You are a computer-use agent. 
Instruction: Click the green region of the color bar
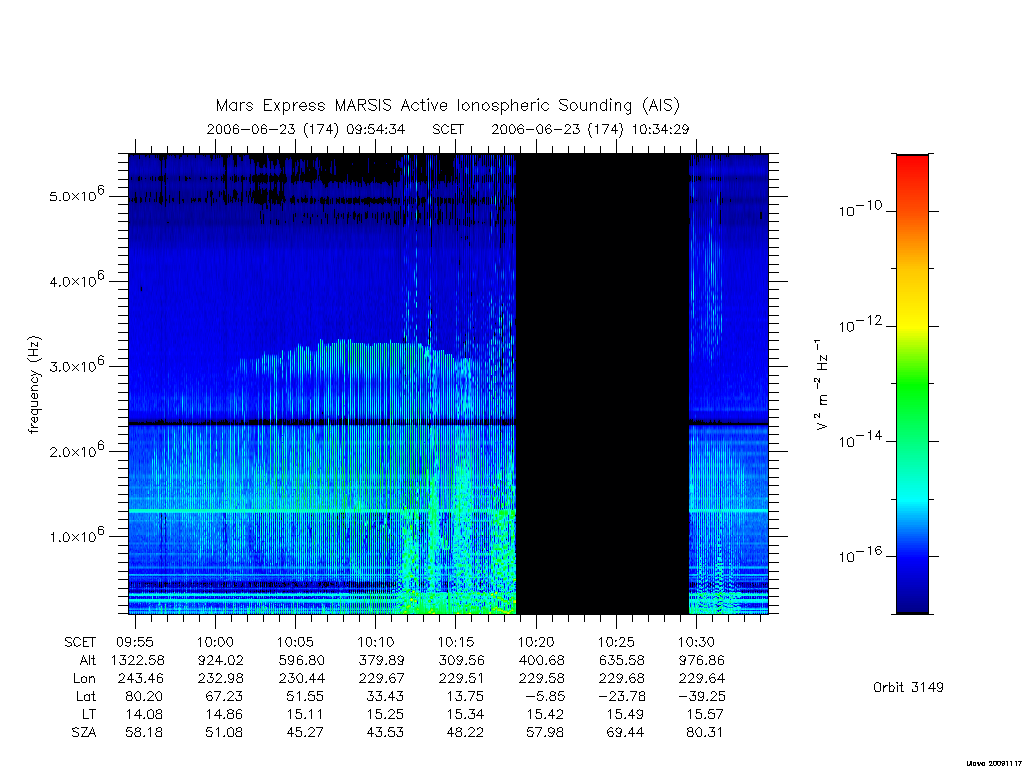tap(912, 385)
